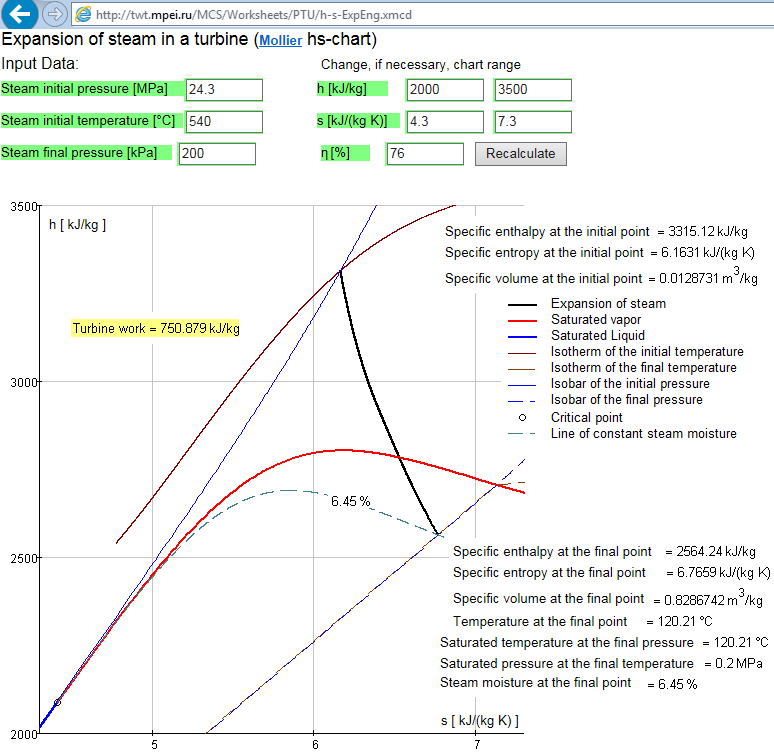Click the h maximum range field 3500
This screenshot has width=774, height=756.
point(533,90)
